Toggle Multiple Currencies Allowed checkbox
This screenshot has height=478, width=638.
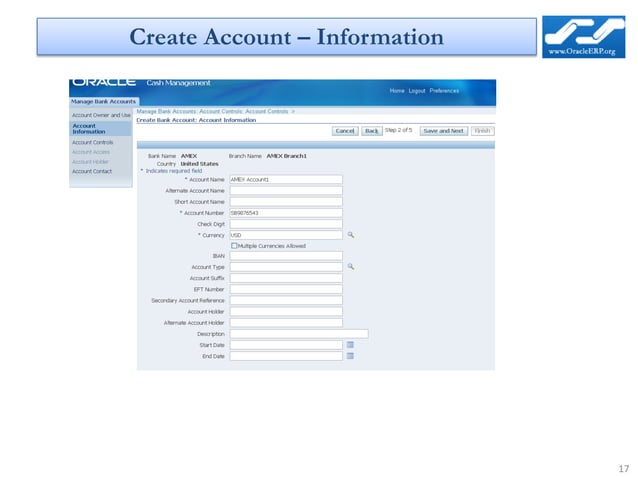click(234, 246)
